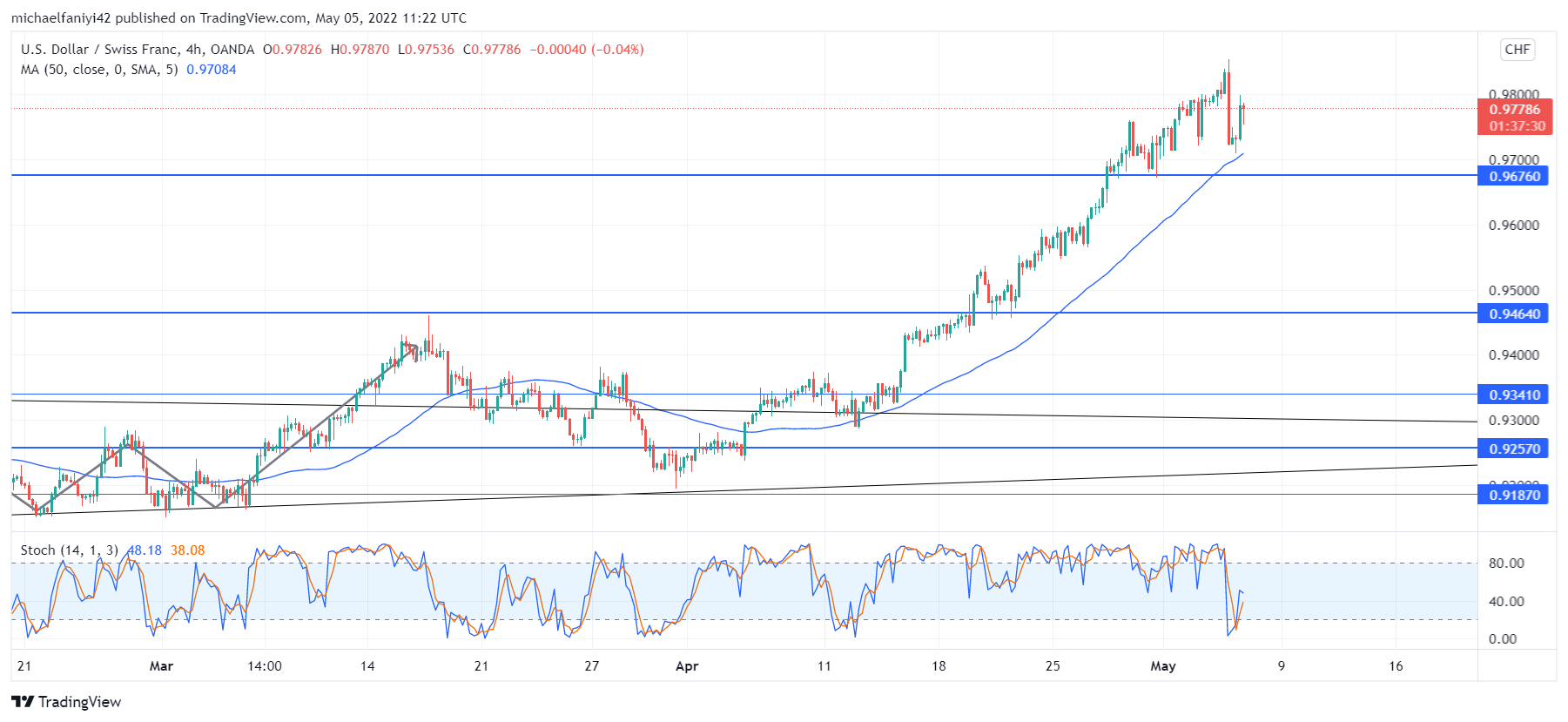The image size is (1568, 722).
Task: Click the countdown timer 01:37:30
Action: (x=1517, y=126)
